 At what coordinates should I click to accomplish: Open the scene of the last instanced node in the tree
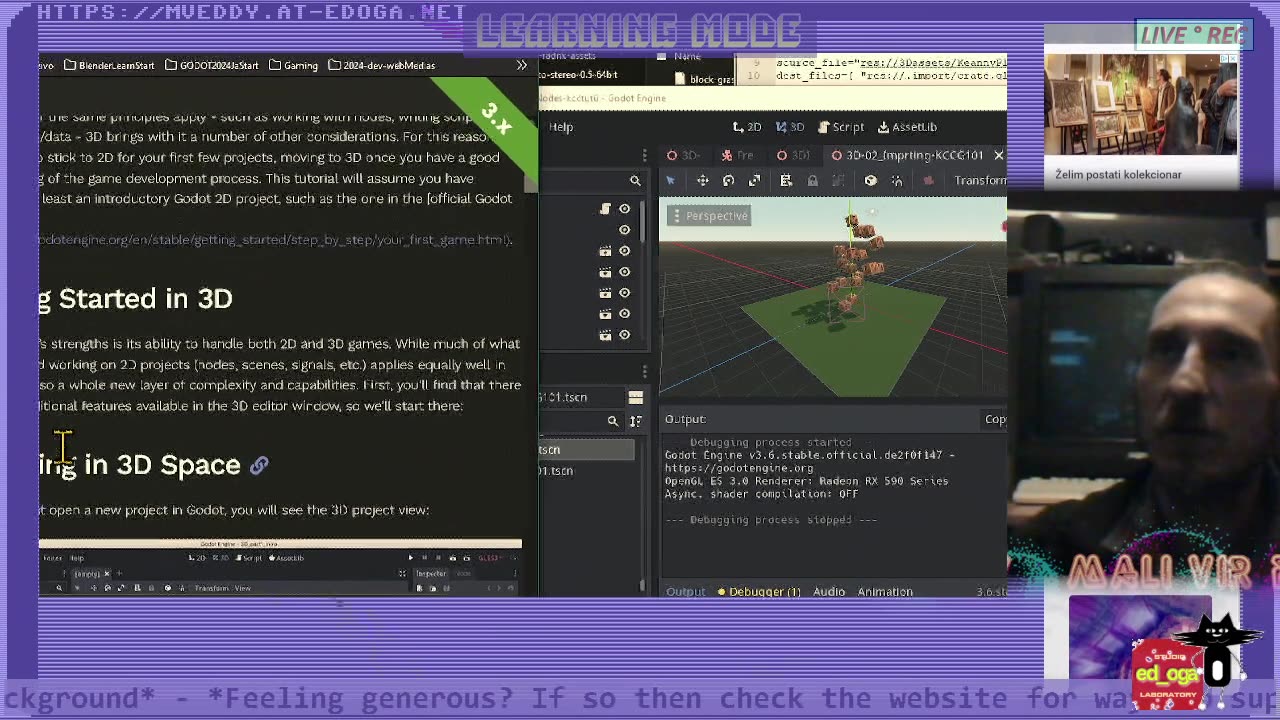tap(605, 335)
